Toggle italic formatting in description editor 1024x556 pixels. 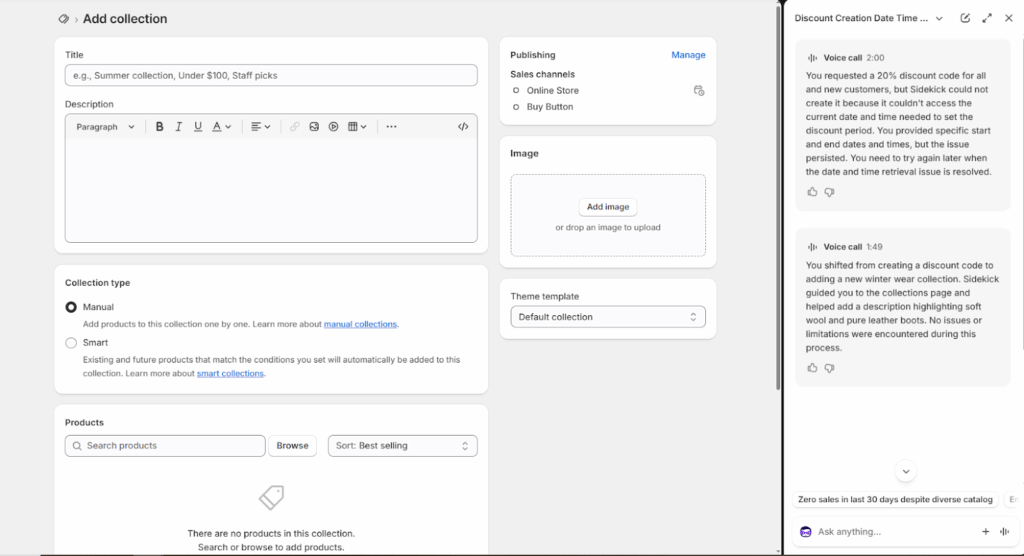178,127
